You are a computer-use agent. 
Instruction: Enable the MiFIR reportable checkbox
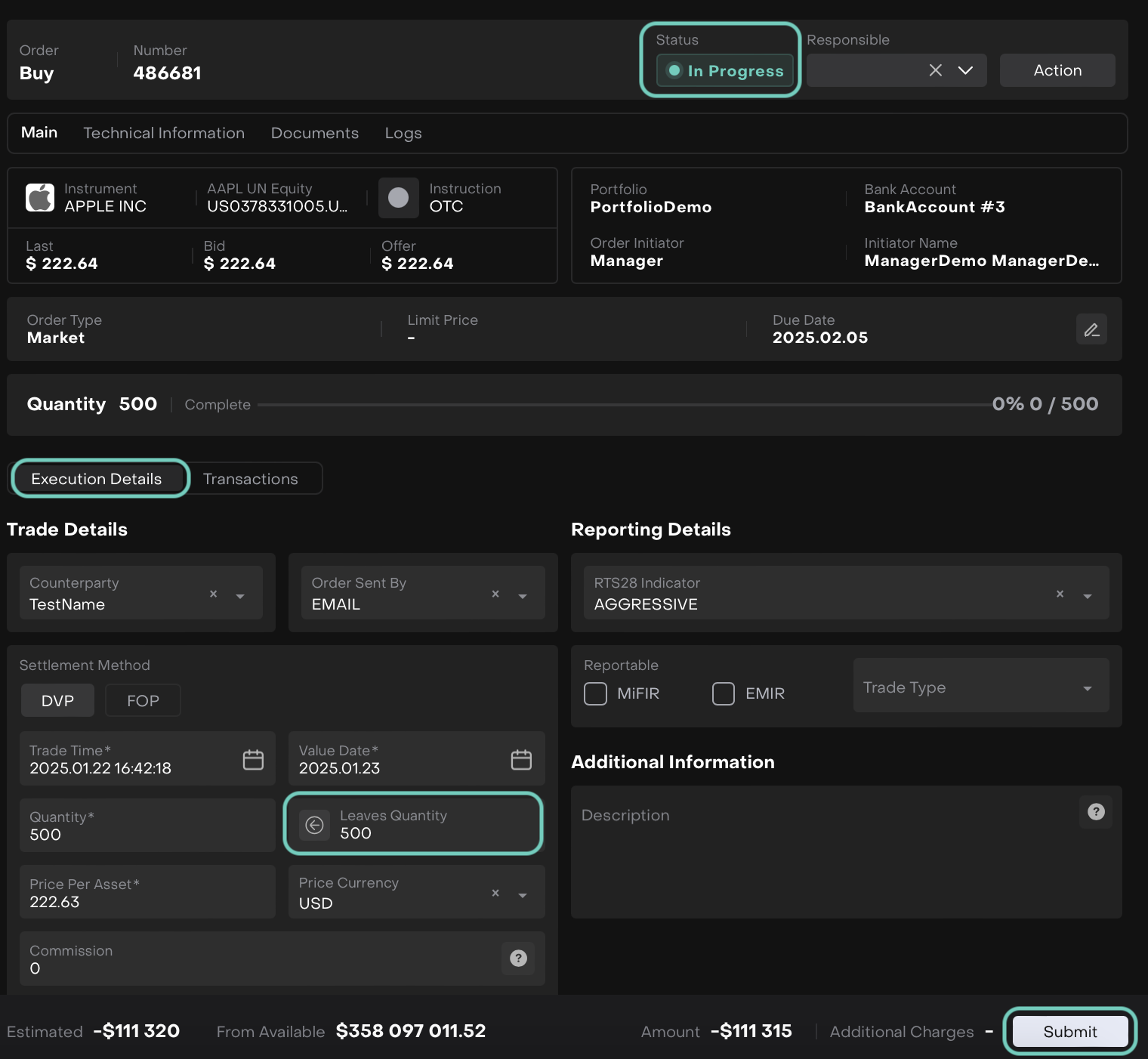click(x=595, y=693)
